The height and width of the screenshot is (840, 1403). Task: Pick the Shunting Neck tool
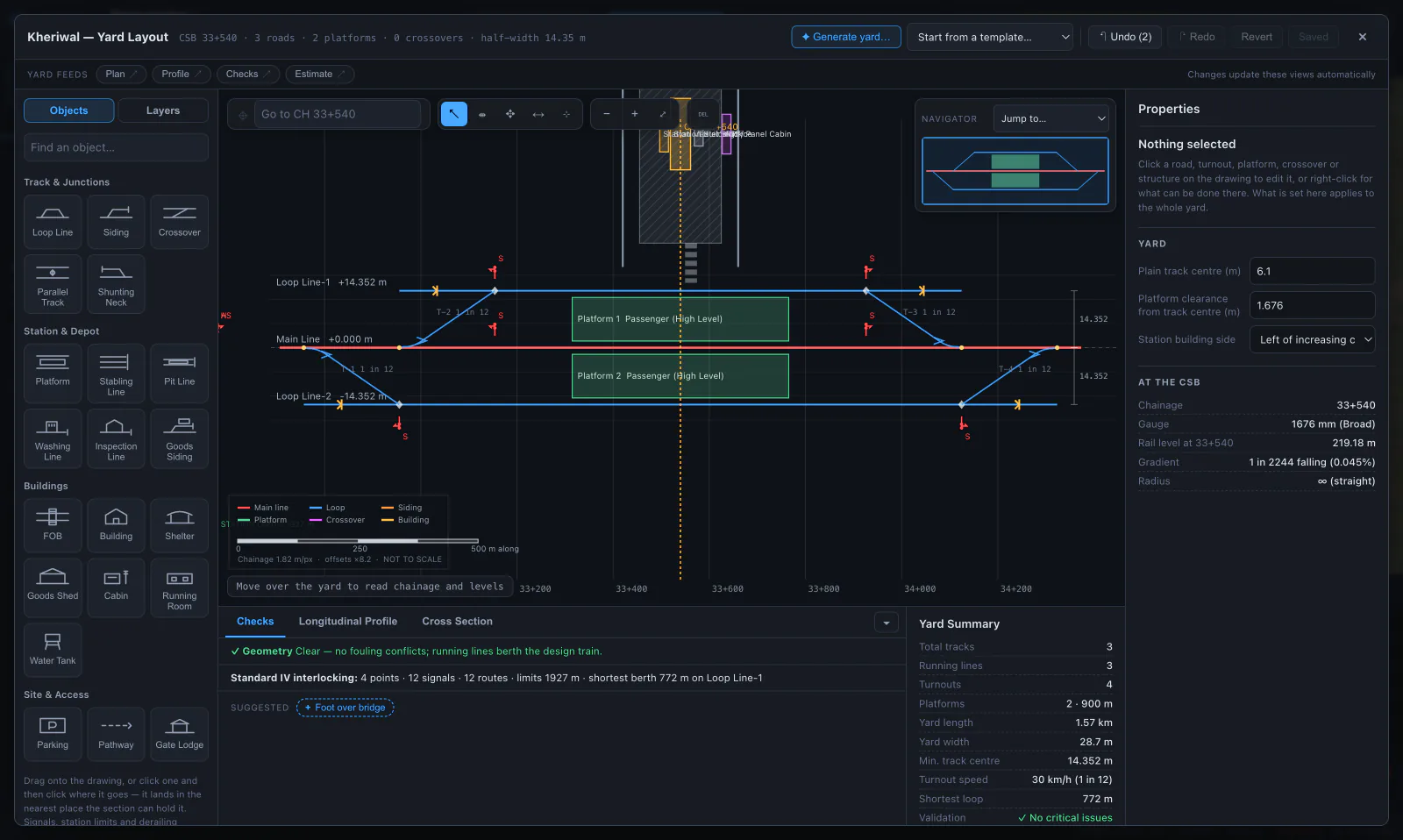[x=116, y=283]
